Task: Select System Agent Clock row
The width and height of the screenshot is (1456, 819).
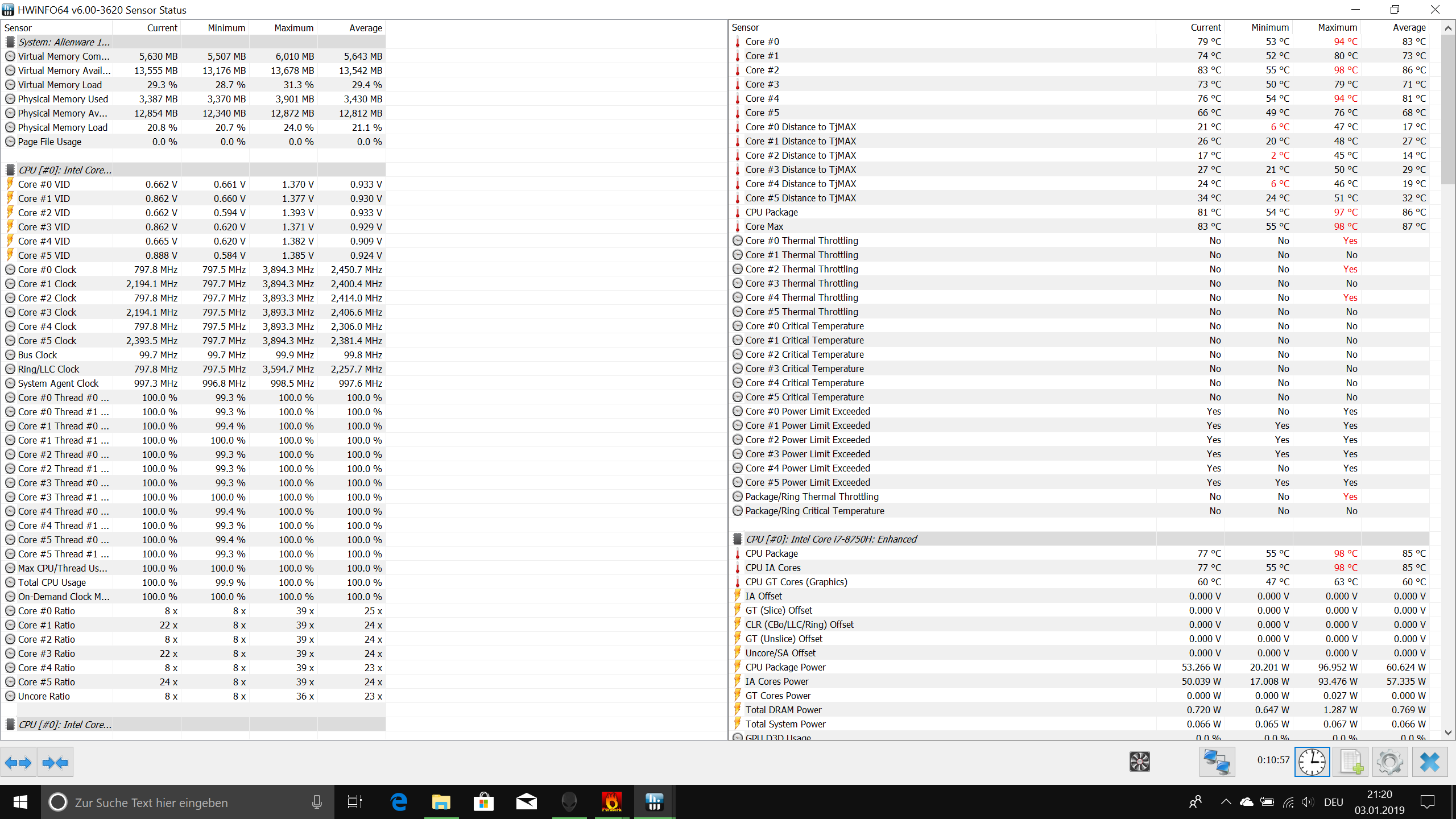Action: pos(193,383)
